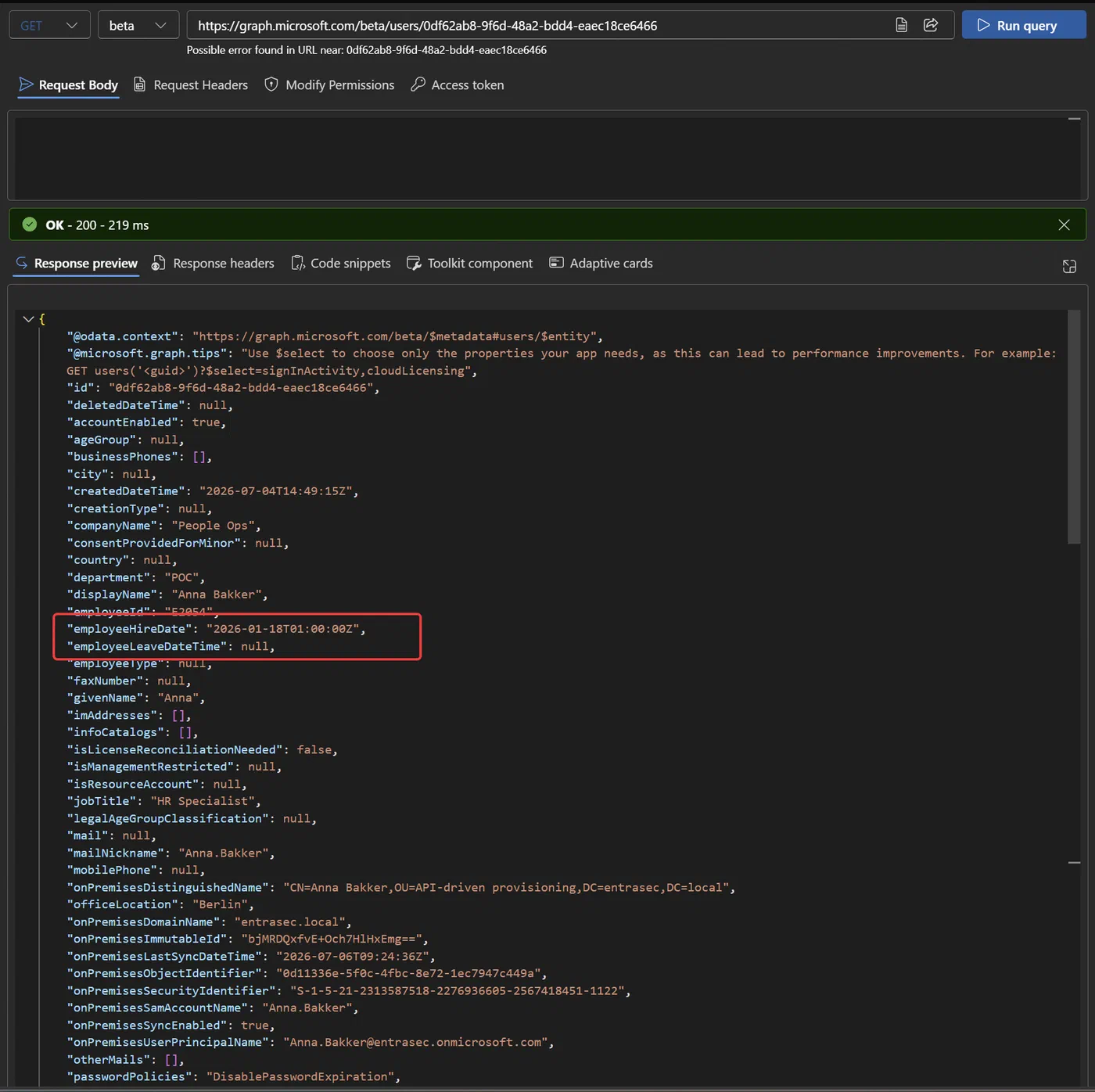Screen dimensions: 1095x1092
Task: Collapse the JSON response root bracket
Action: coord(28,319)
